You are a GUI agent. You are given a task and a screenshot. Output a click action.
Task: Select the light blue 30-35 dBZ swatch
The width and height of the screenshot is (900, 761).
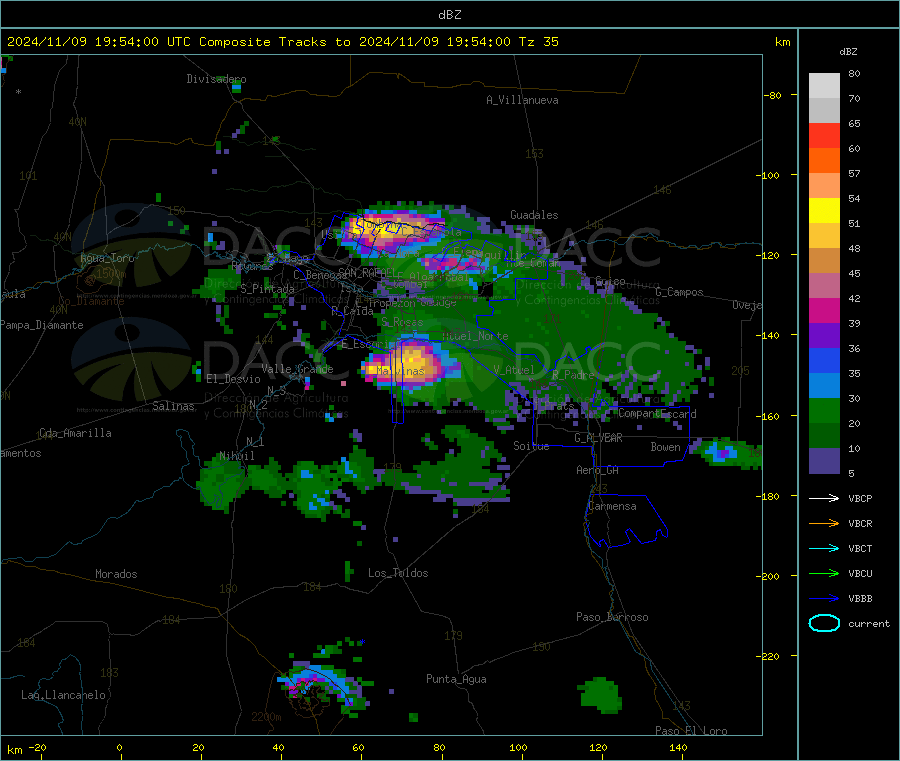point(824,386)
